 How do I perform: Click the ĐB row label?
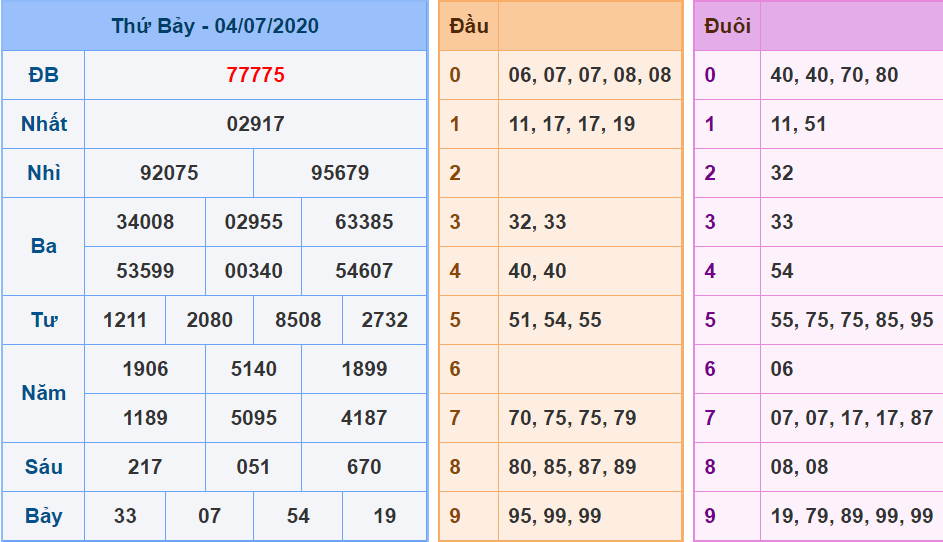pyautogui.click(x=43, y=75)
